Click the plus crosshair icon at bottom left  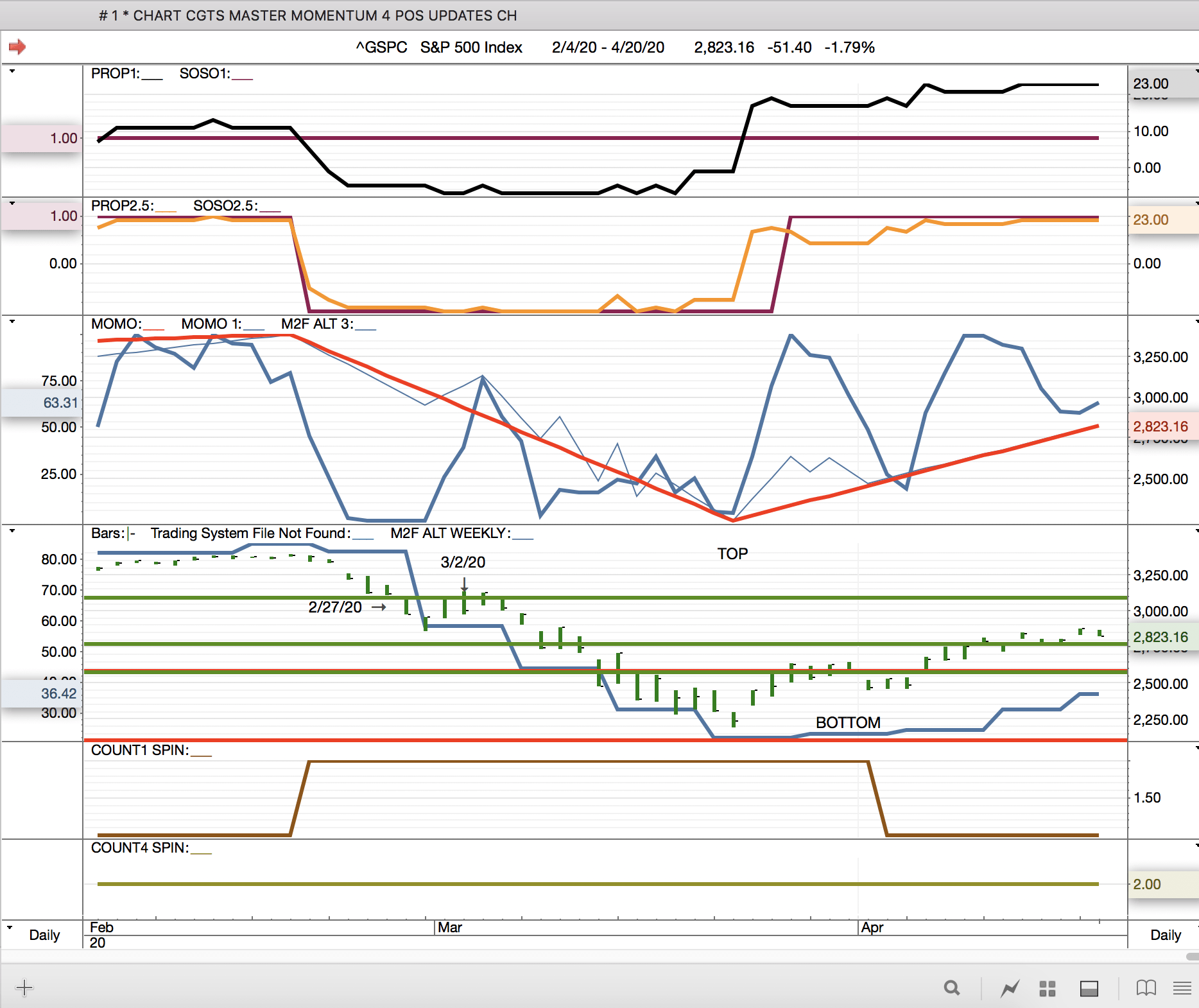(24, 987)
